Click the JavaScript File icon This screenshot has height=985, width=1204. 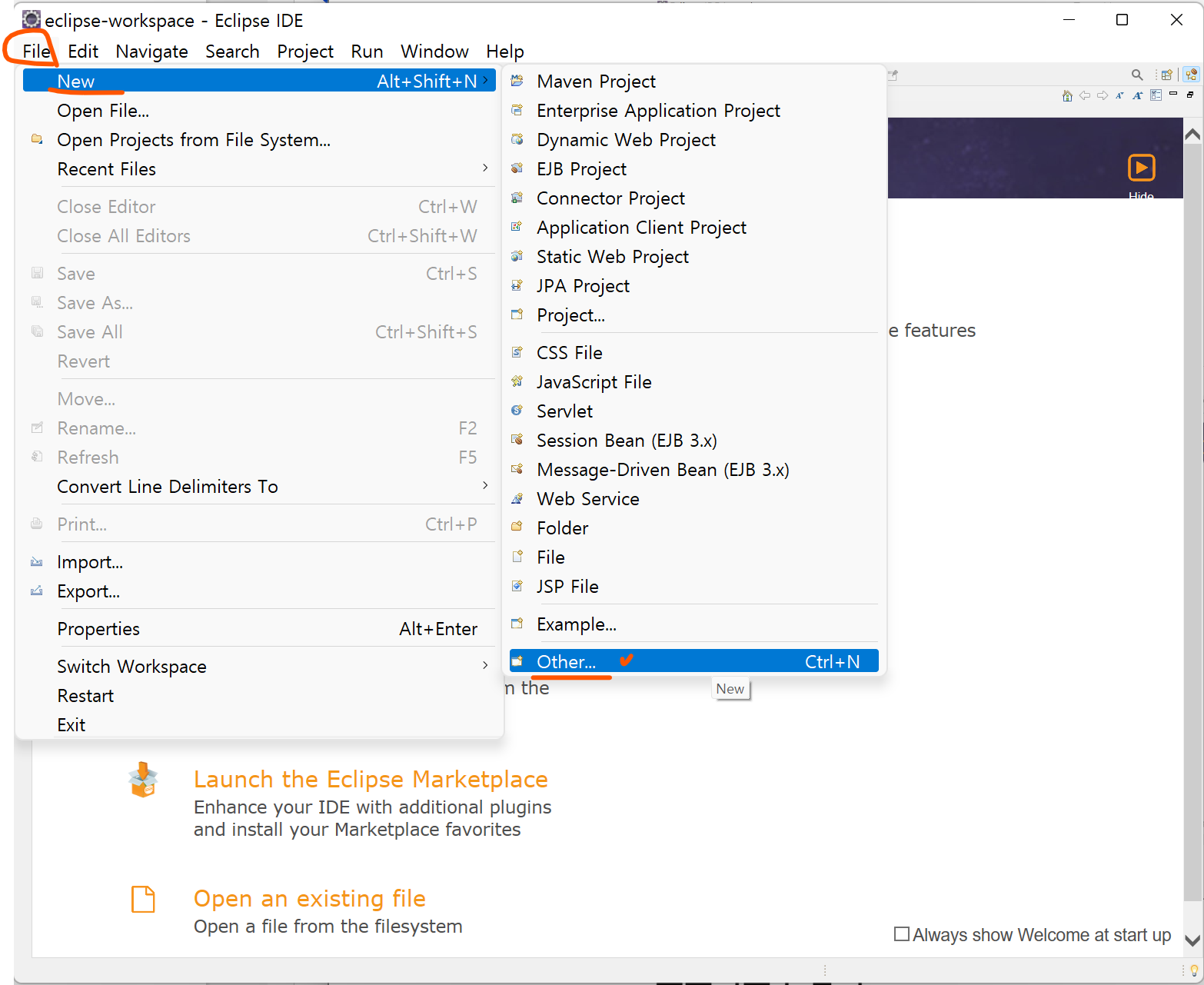coord(517,381)
